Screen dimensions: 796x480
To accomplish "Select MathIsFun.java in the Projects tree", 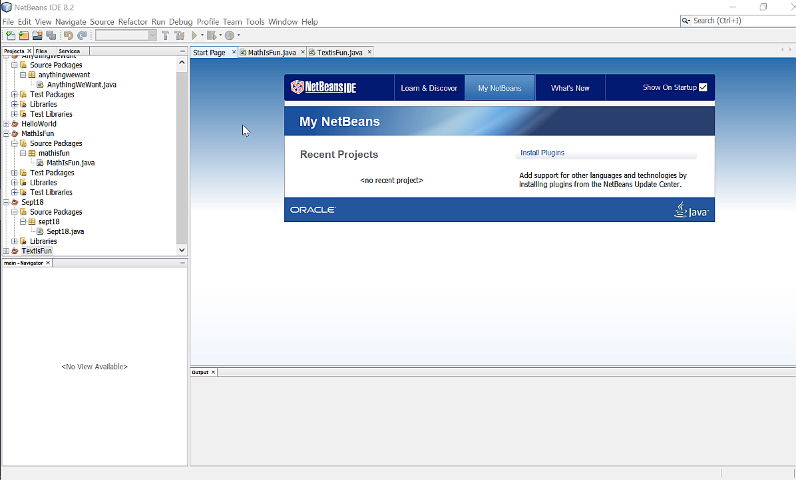I will pyautogui.click(x=70, y=163).
